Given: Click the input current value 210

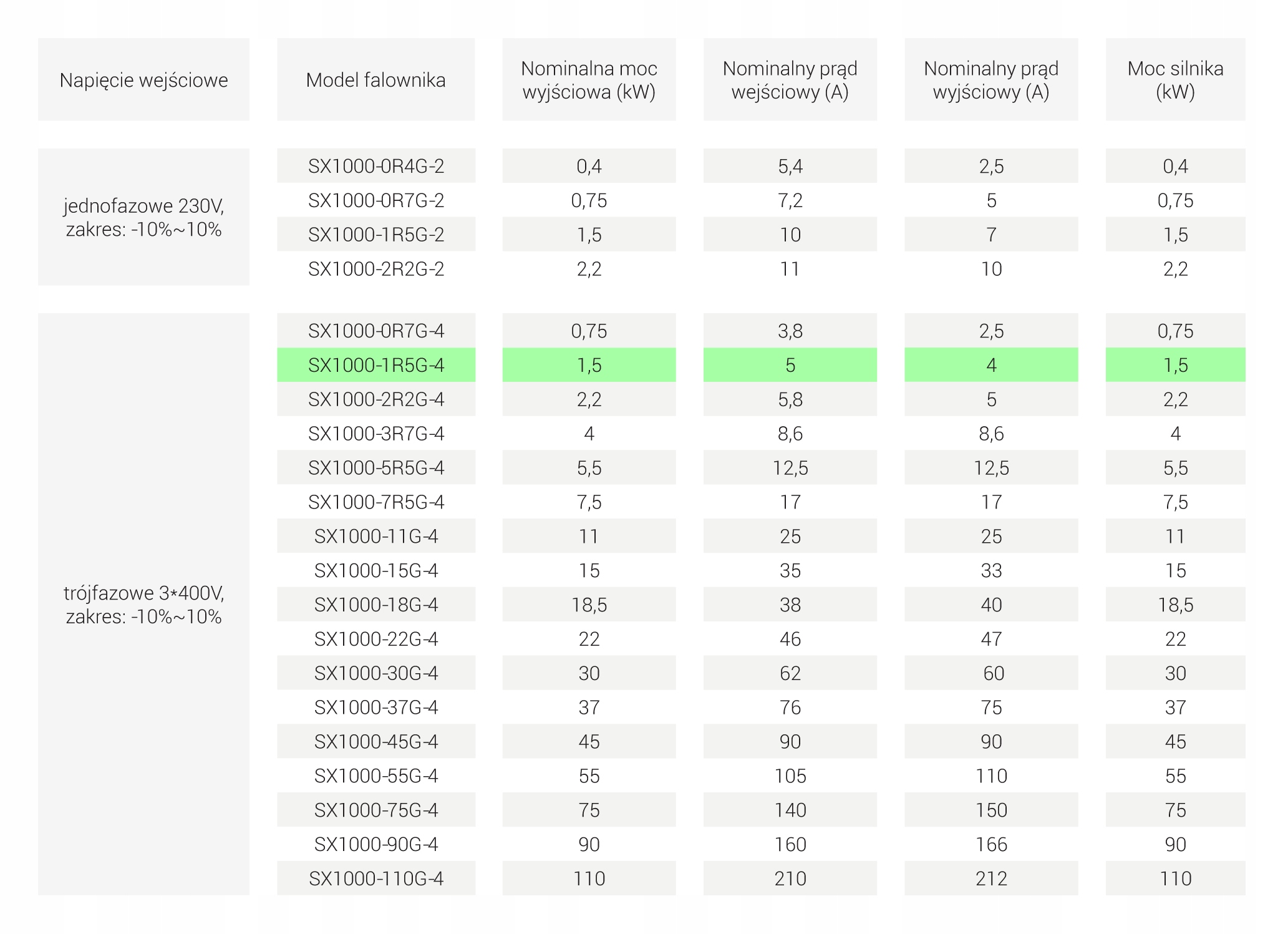Looking at the screenshot, I should (x=790, y=878).
